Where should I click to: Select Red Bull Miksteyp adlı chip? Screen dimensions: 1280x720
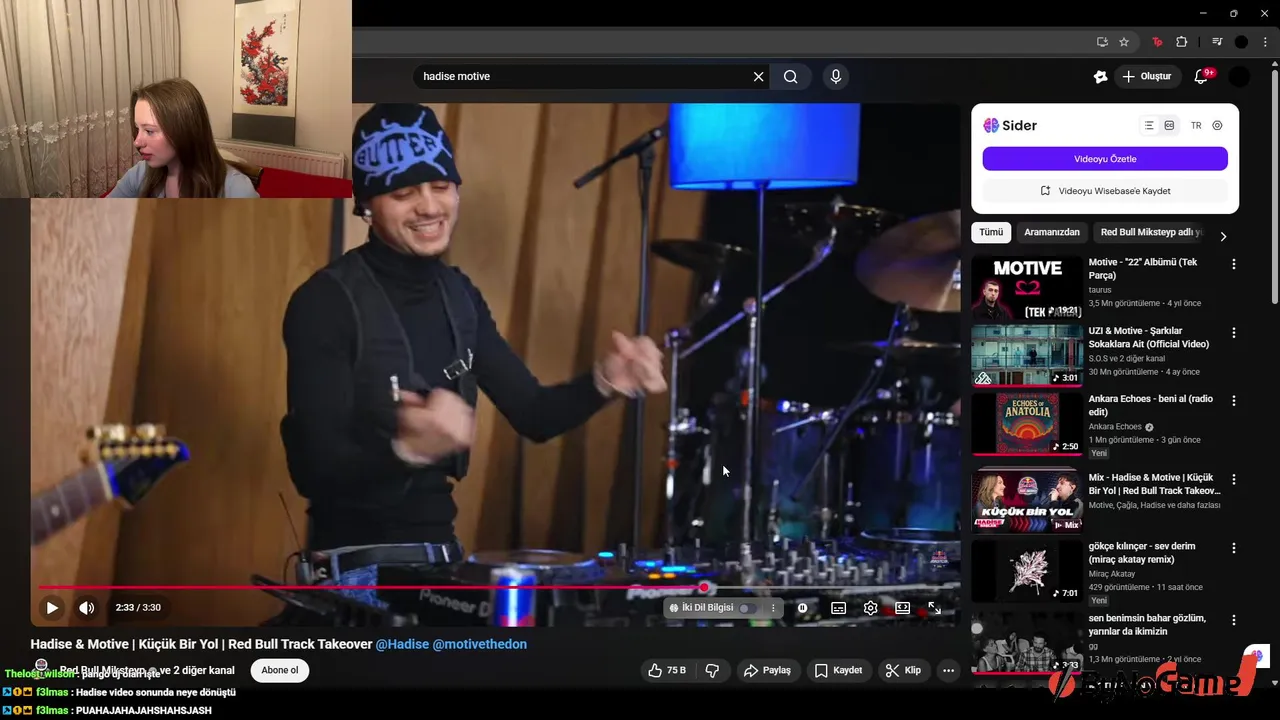tap(1150, 232)
